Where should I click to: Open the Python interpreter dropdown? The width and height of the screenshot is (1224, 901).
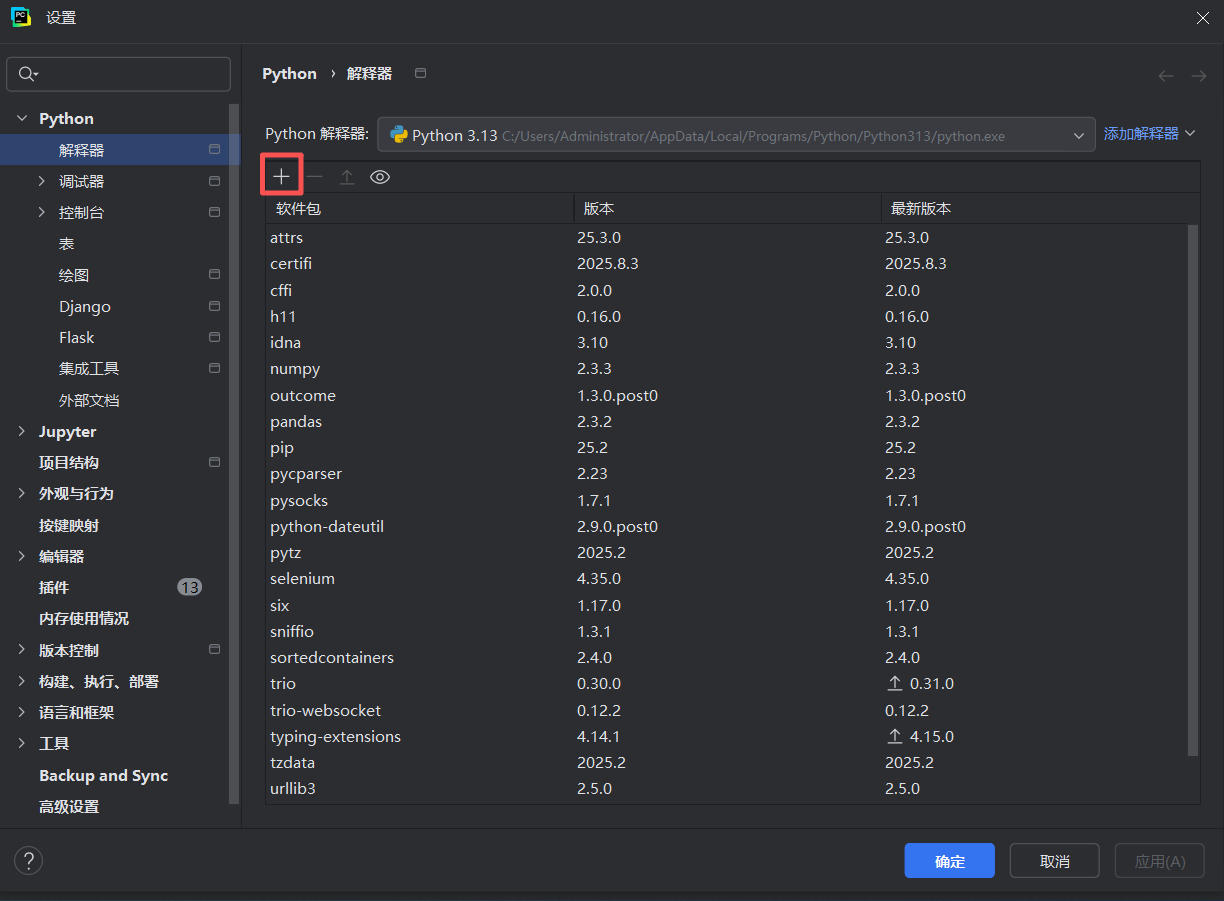pos(736,135)
